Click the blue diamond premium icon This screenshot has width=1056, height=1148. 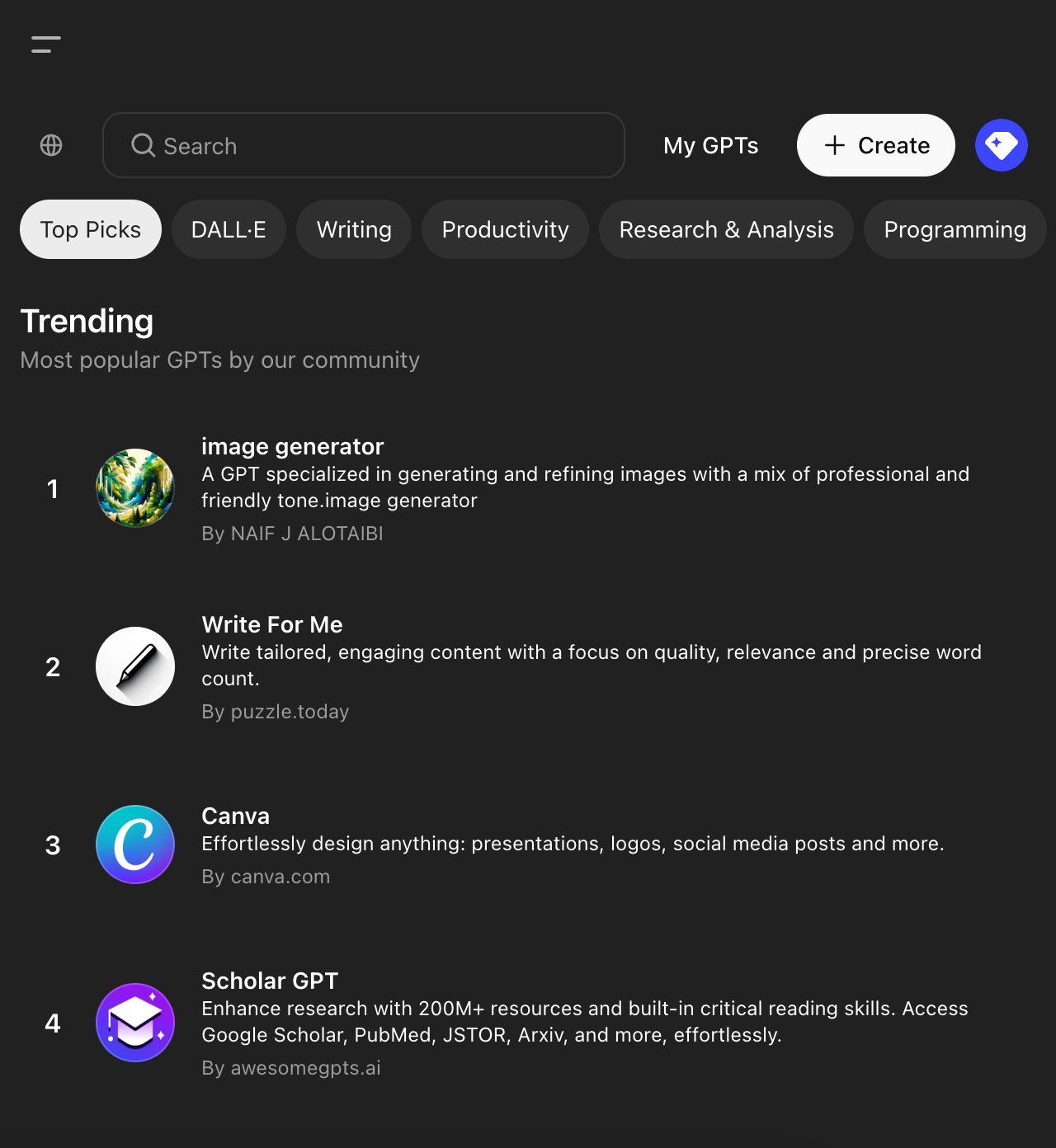tap(1002, 145)
